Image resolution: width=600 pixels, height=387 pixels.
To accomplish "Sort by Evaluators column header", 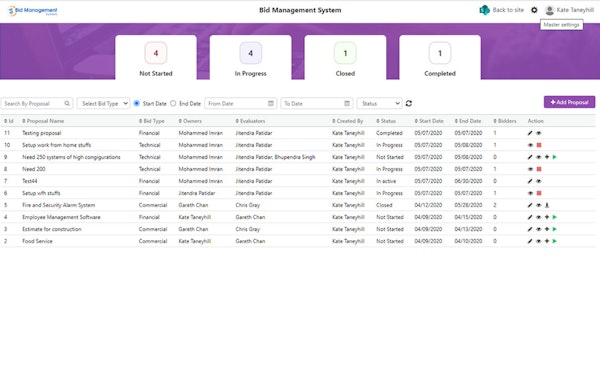I will [250, 121].
